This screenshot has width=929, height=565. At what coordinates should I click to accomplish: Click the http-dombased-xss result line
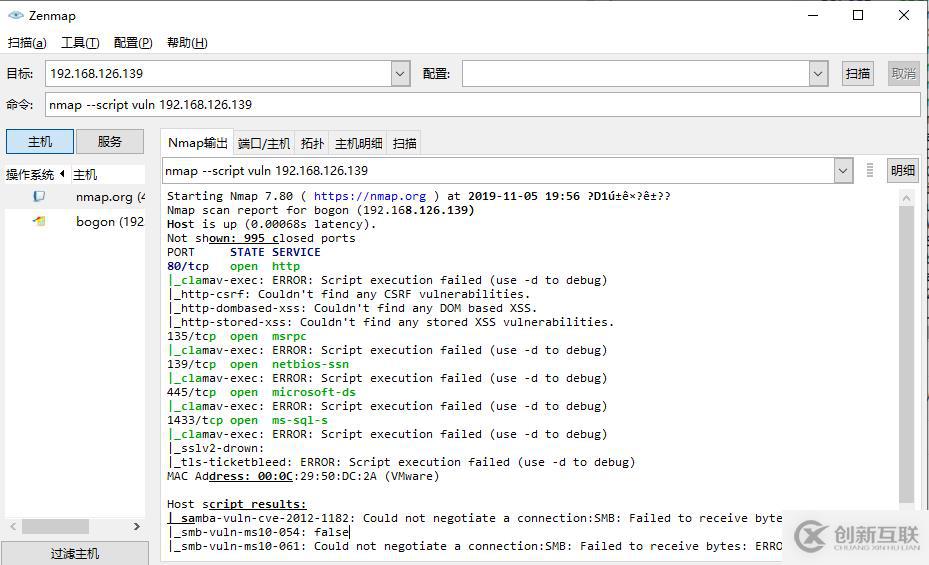click(x=353, y=308)
